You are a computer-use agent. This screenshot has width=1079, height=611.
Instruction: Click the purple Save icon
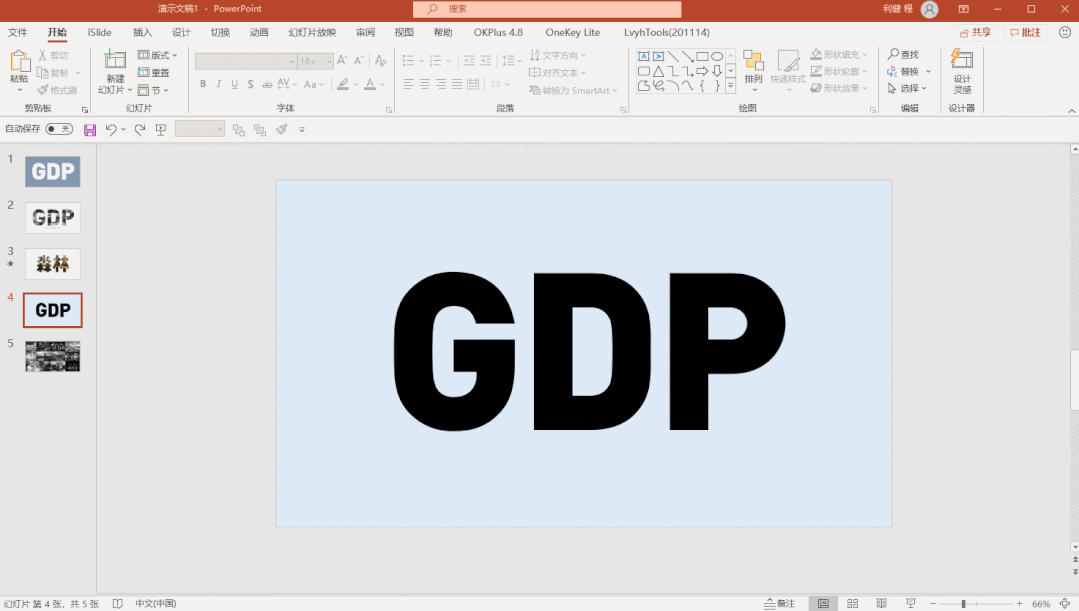click(x=90, y=129)
